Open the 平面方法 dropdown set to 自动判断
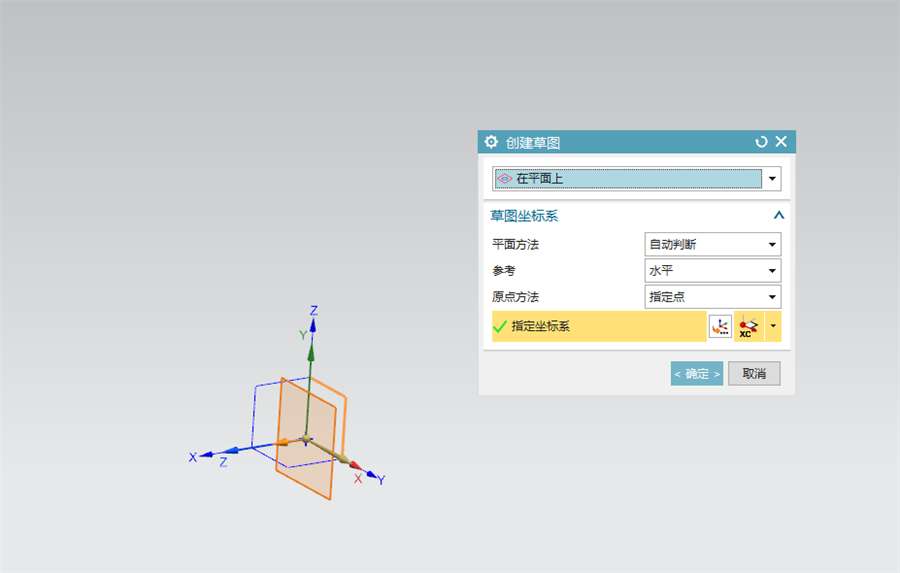The width and height of the screenshot is (900, 573). coord(713,244)
